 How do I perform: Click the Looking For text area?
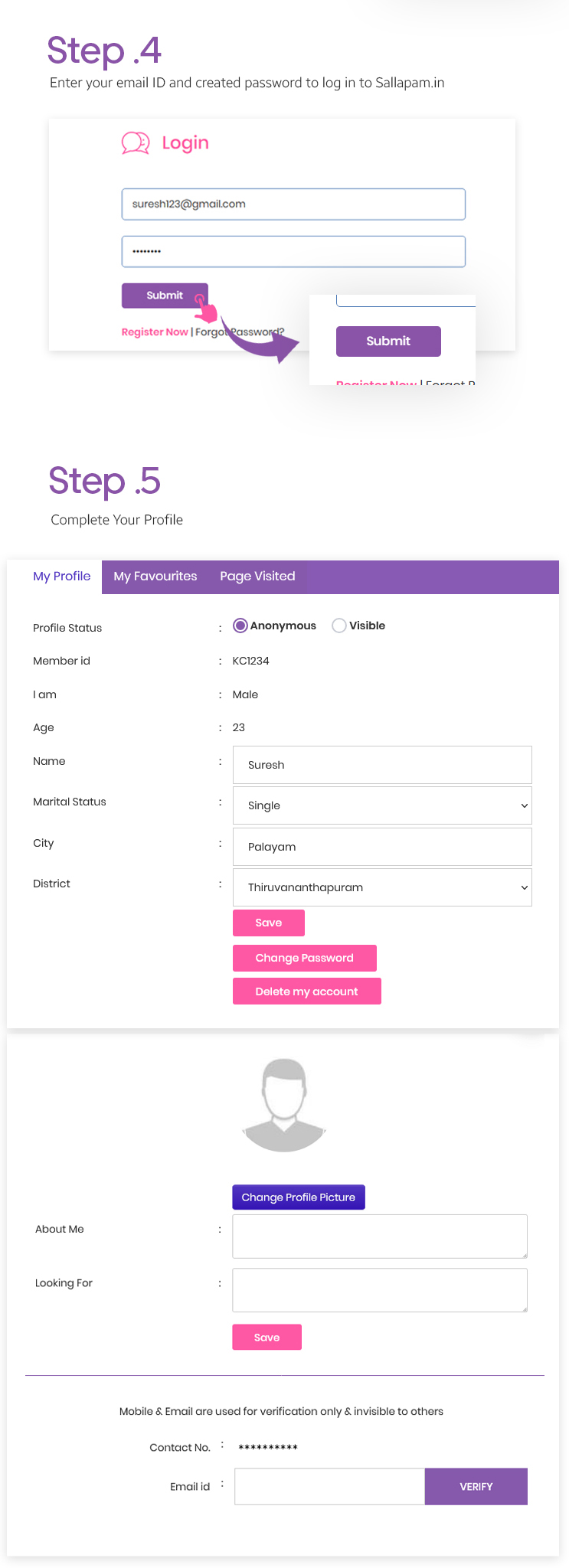(x=380, y=1290)
